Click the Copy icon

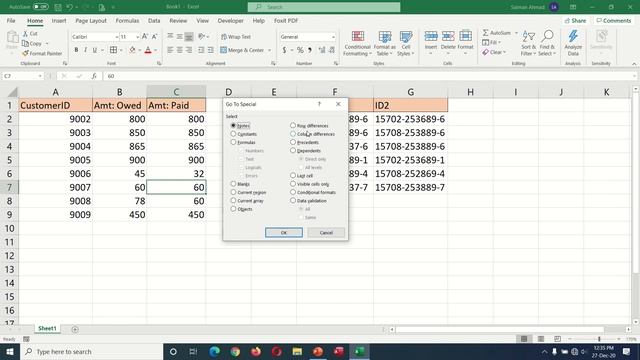[25, 43]
